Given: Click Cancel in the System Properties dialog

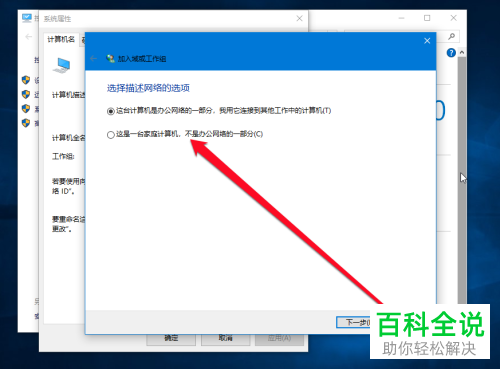Looking at the screenshot, I should point(226,338).
